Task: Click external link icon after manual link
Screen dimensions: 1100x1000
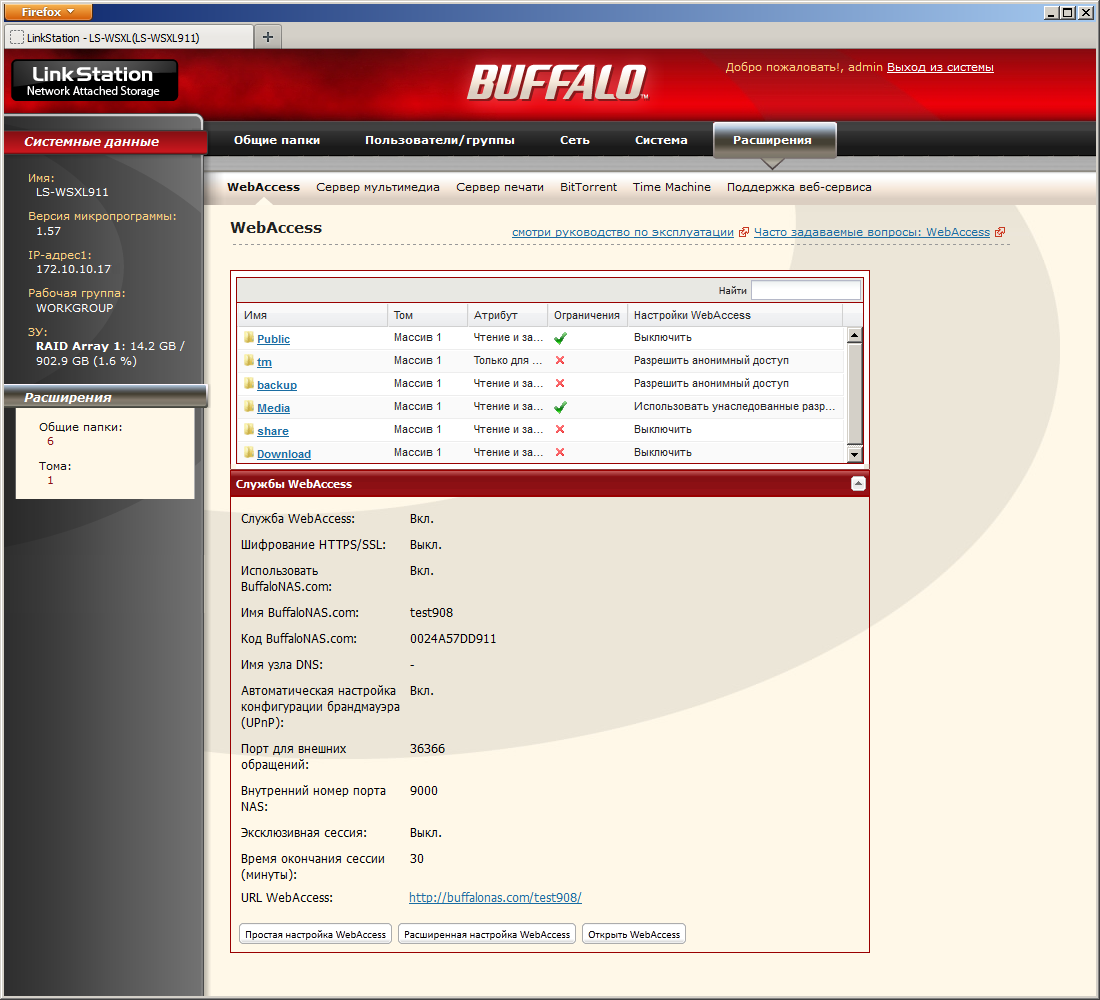Action: click(744, 232)
